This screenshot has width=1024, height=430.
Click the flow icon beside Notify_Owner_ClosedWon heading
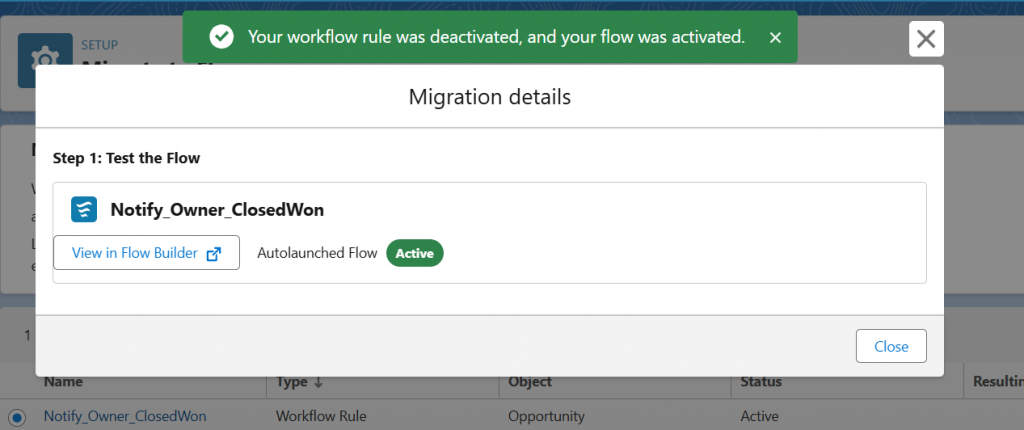pos(84,210)
